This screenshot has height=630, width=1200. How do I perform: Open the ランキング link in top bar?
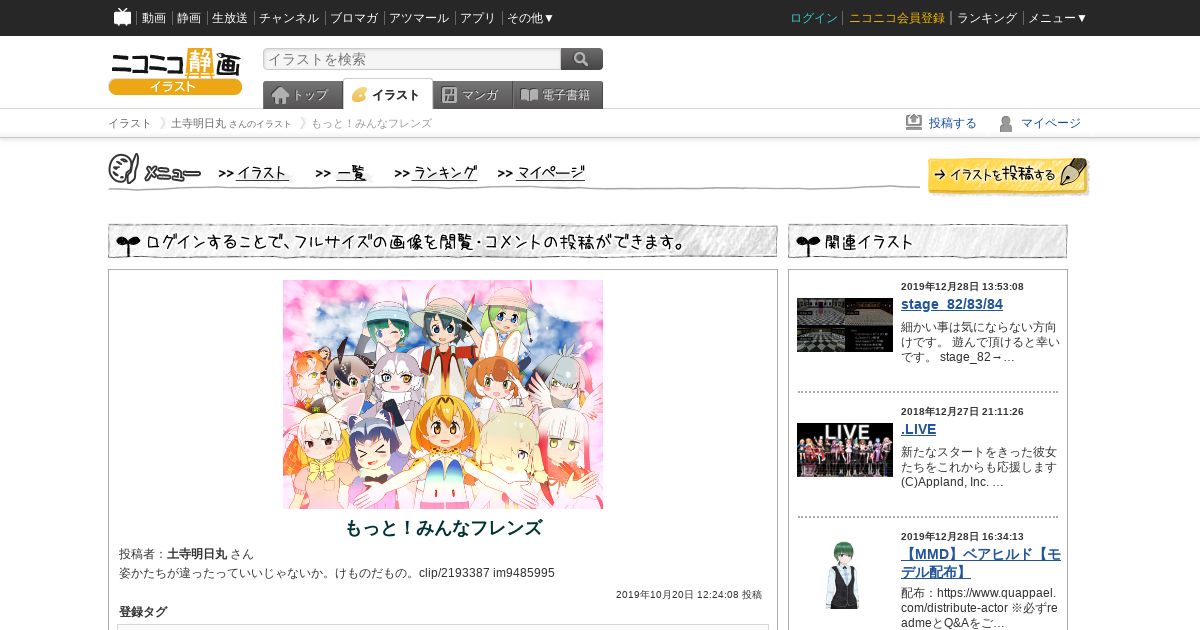(987, 18)
